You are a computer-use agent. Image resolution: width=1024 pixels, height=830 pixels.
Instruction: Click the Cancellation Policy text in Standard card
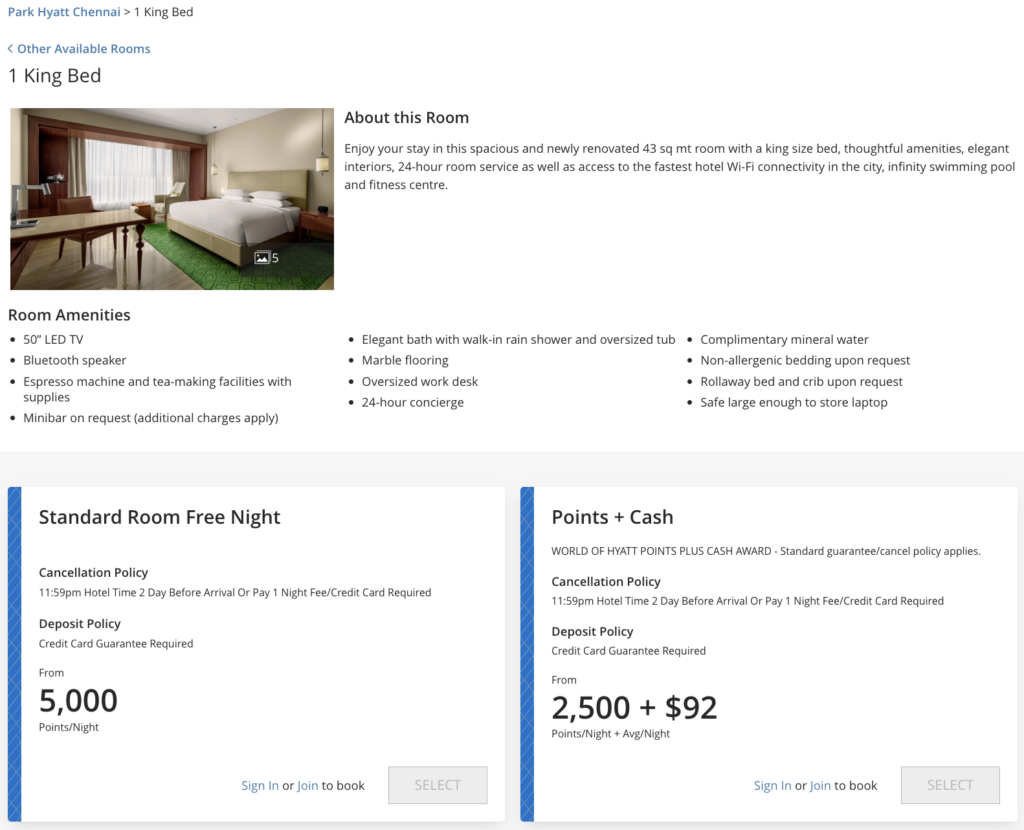point(93,572)
